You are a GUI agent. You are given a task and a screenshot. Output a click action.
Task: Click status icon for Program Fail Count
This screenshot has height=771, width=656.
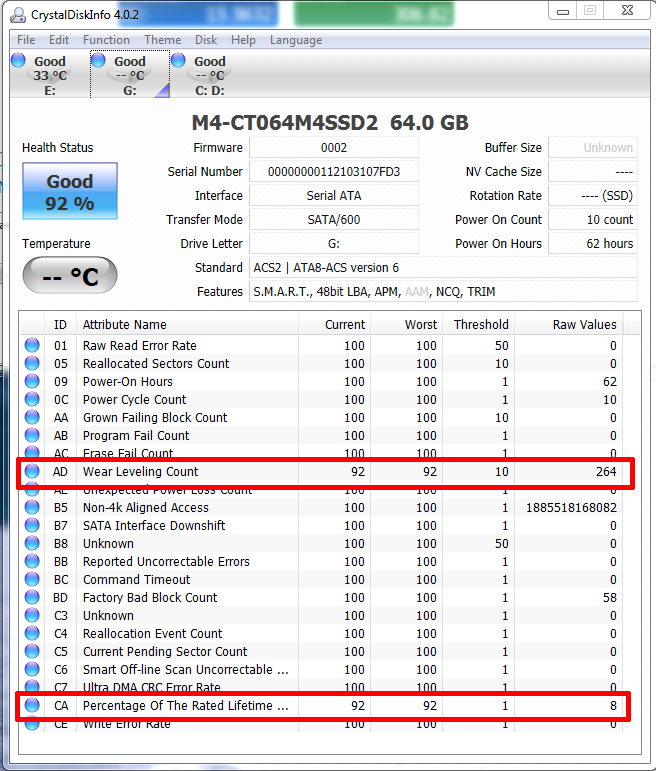click(32, 435)
